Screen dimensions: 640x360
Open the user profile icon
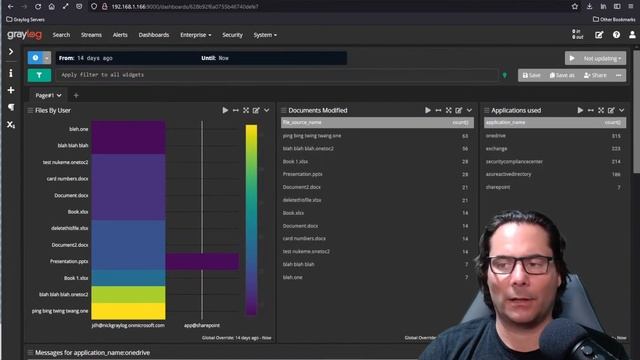pos(632,35)
